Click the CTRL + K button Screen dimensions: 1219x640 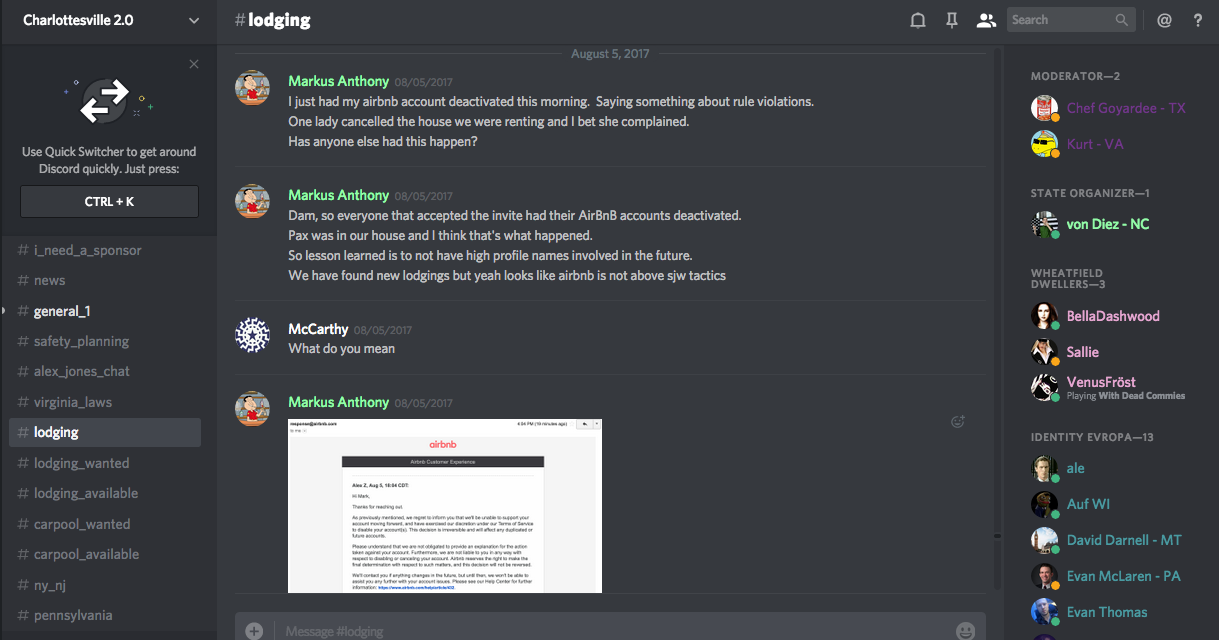(109, 201)
